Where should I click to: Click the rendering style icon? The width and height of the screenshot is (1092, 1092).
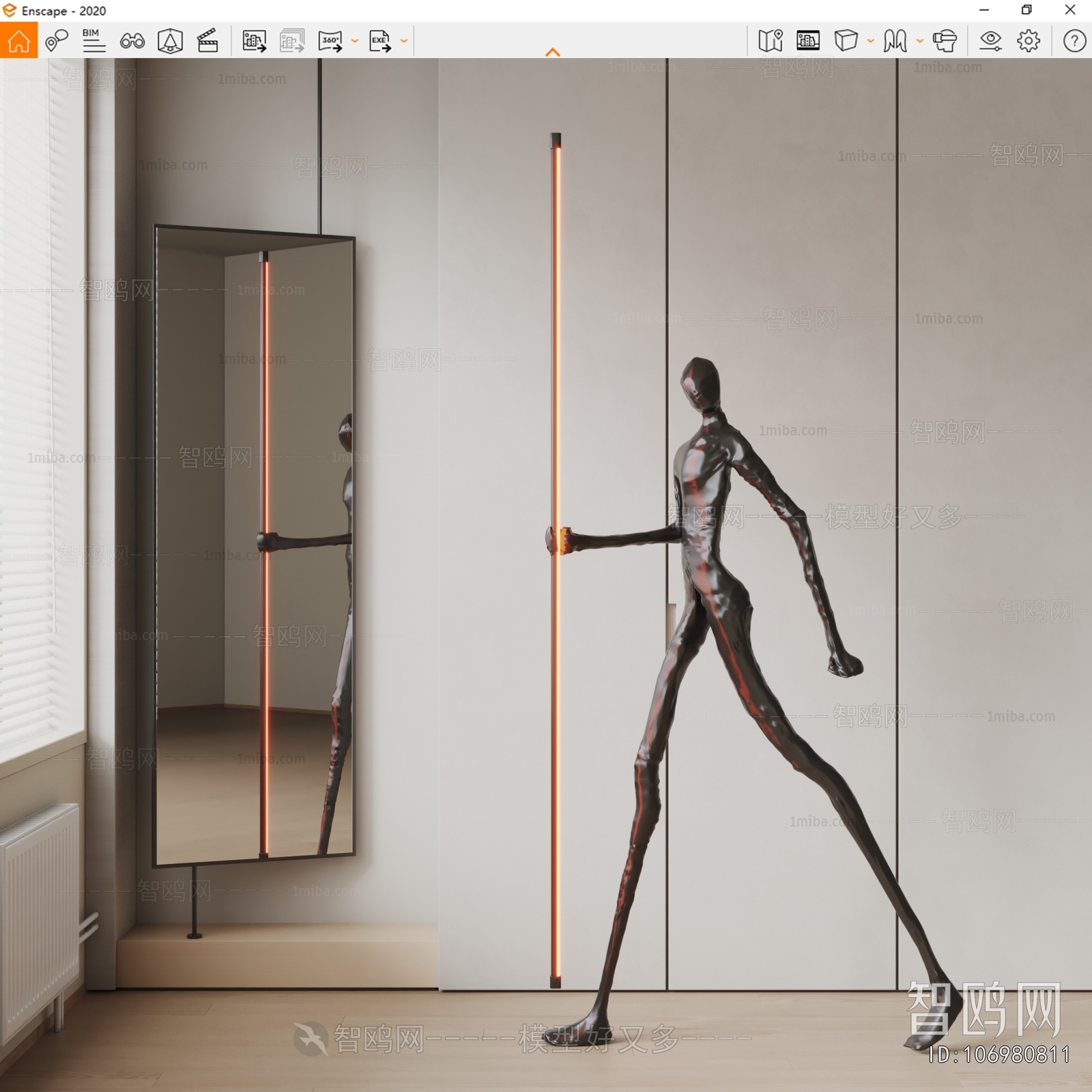tap(895, 41)
